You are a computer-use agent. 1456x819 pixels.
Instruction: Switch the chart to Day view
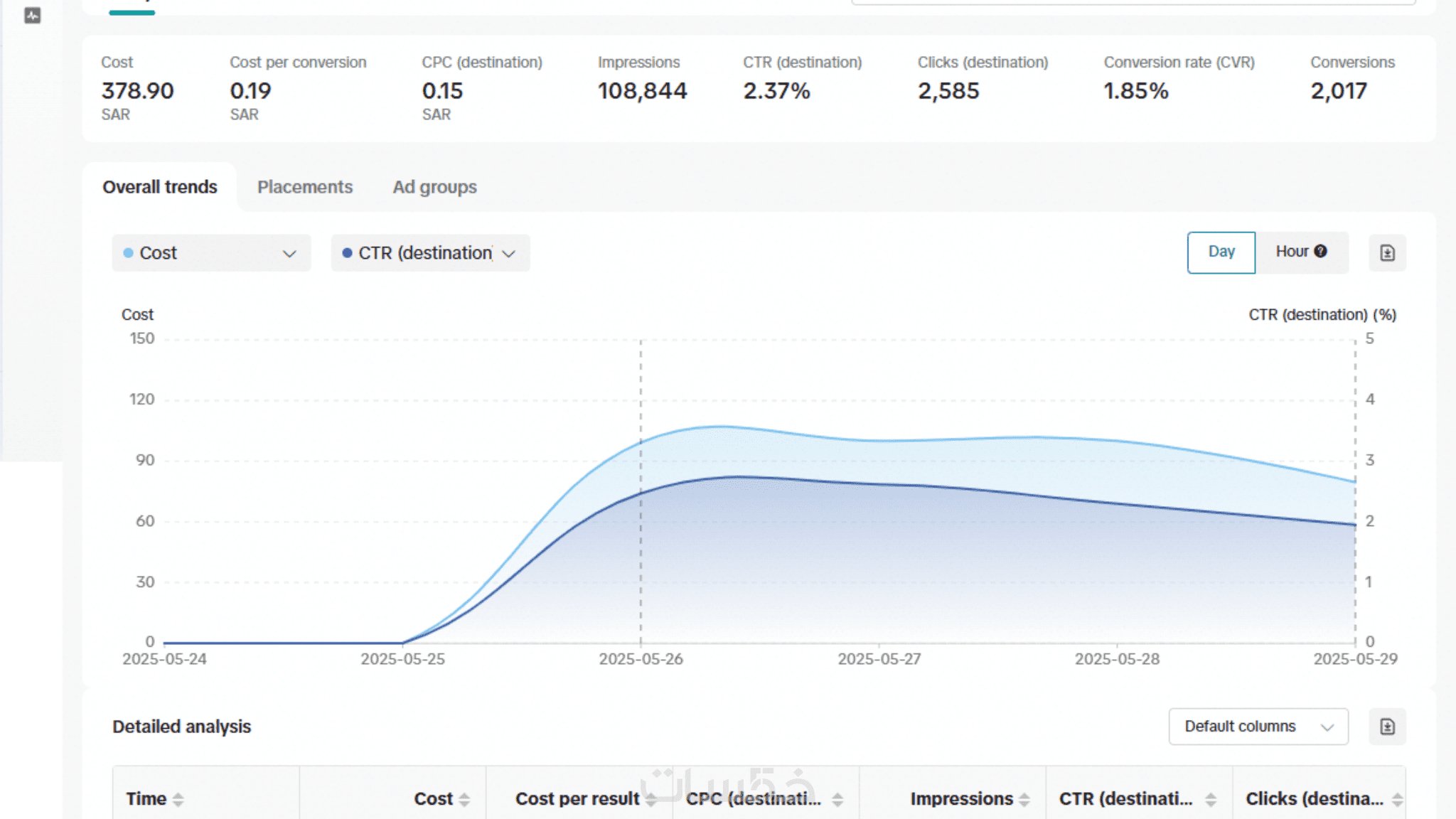click(x=1221, y=252)
